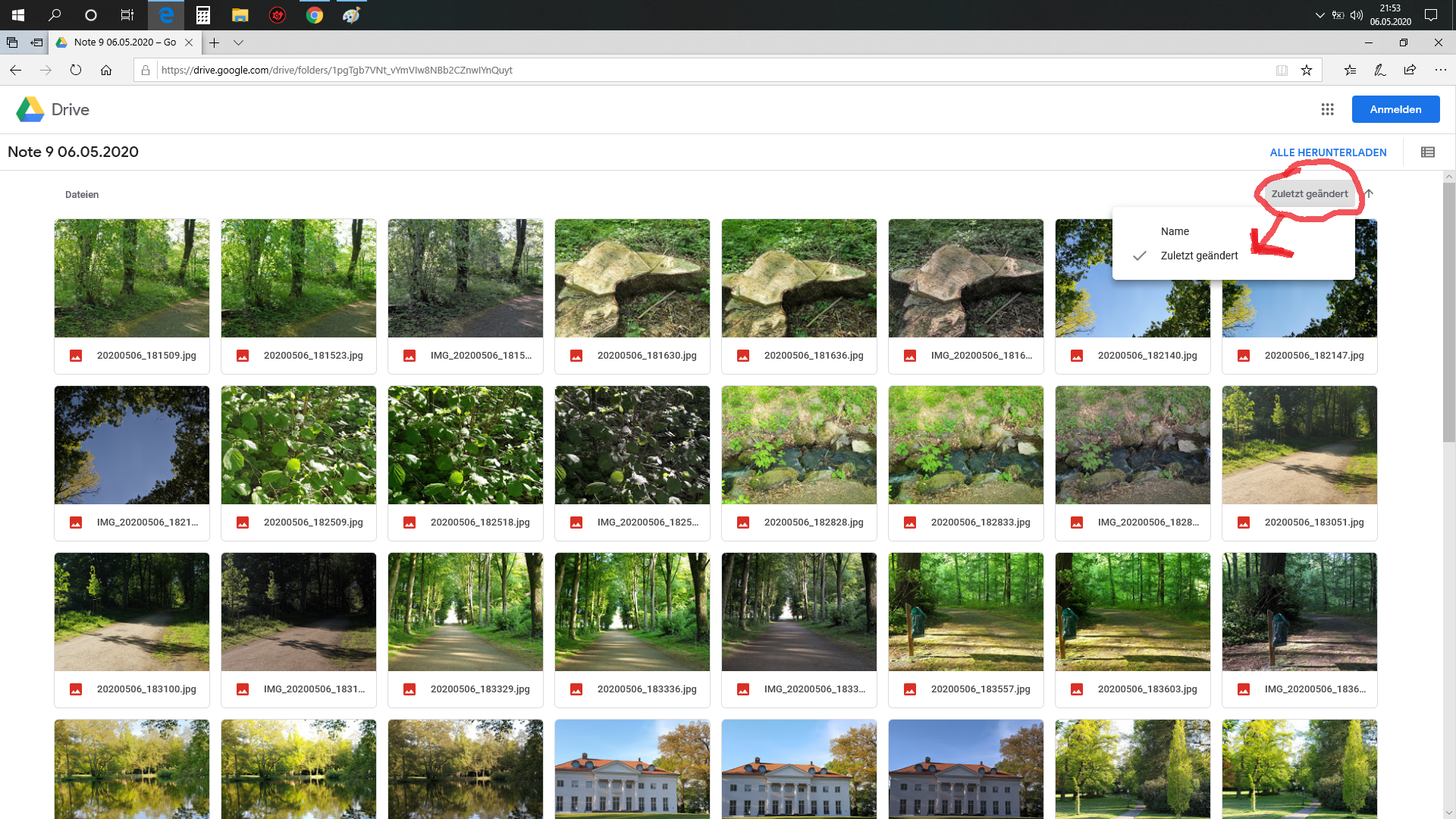Image resolution: width=1456 pixels, height=819 pixels.
Task: Click file name 20200506_182147.jpg
Action: coord(1314,356)
